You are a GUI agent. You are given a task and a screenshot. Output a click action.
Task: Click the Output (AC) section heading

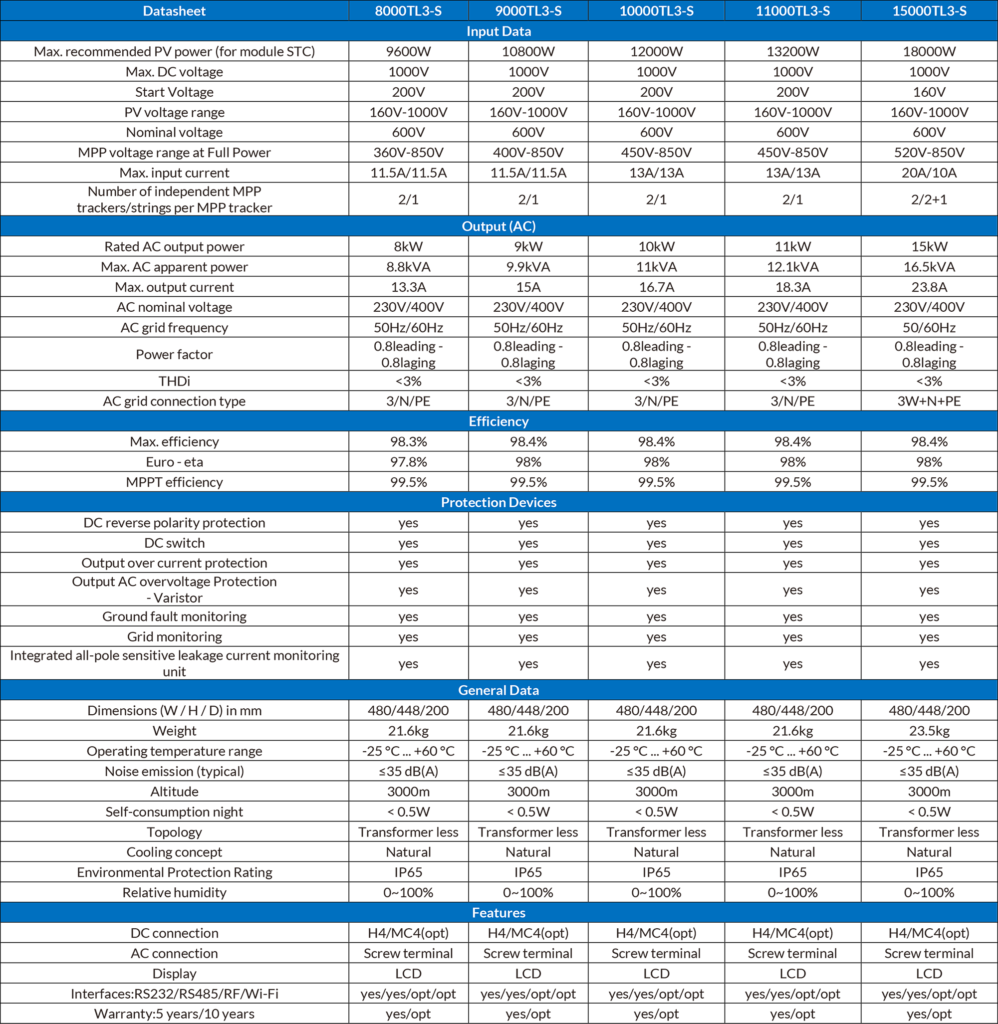click(x=499, y=226)
